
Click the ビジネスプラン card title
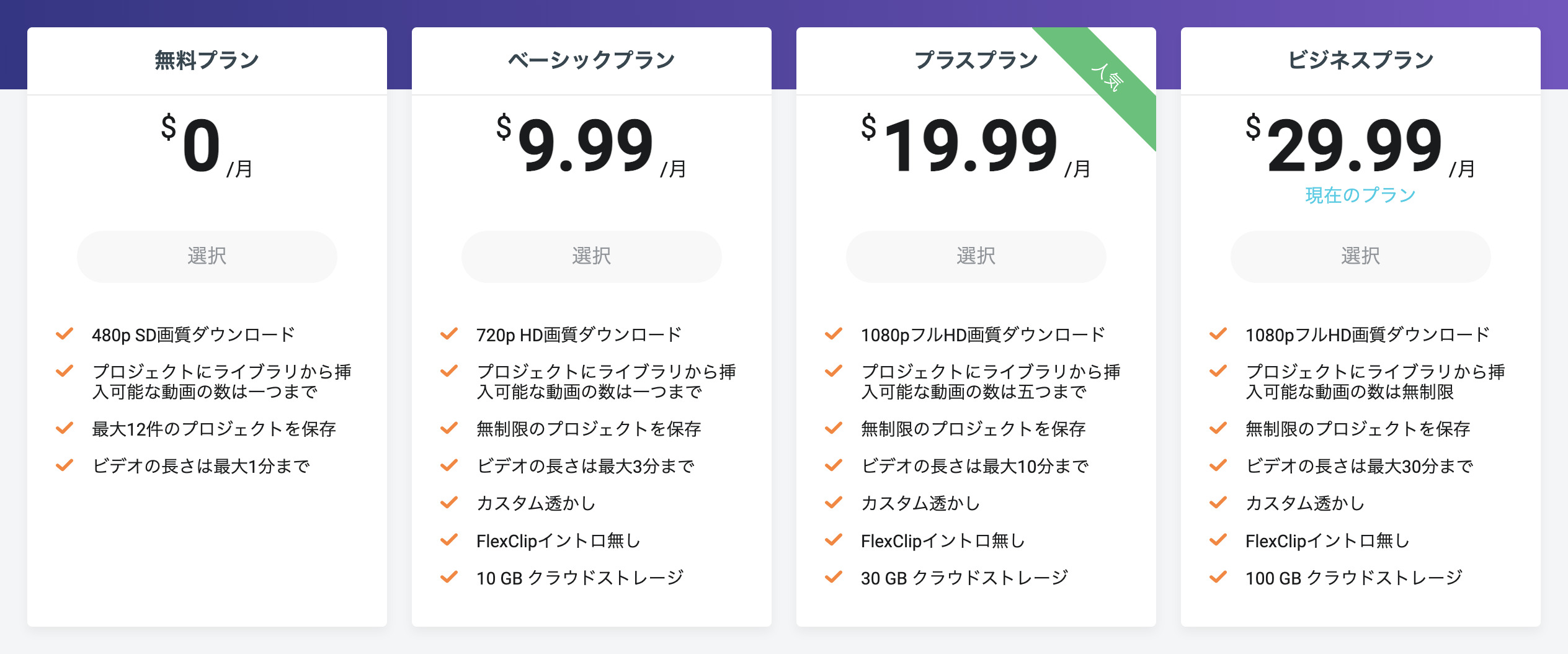pos(1360,60)
